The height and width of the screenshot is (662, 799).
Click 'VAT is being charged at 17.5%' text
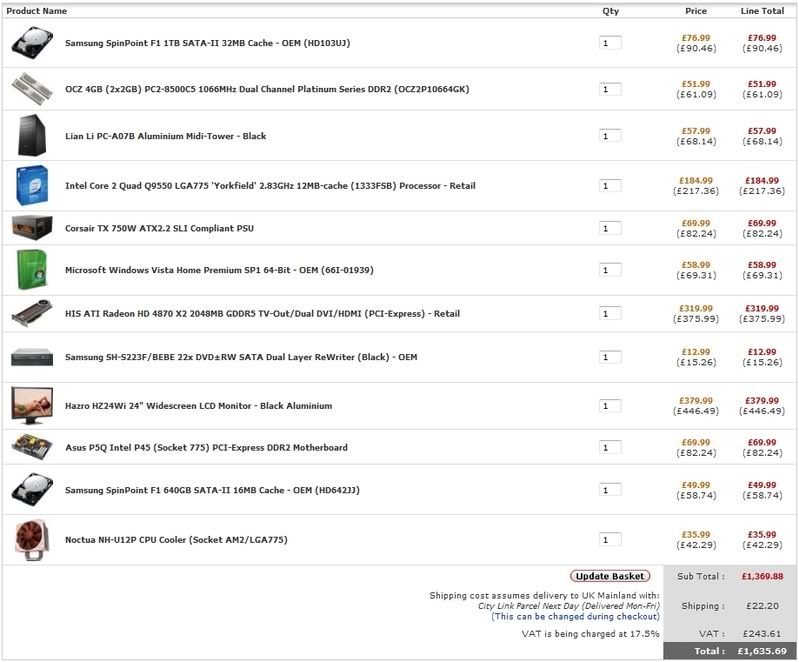click(x=590, y=633)
